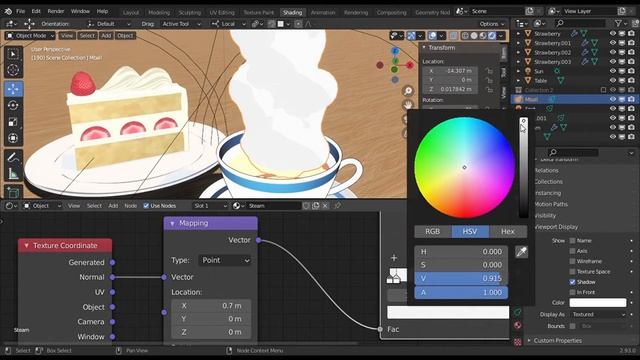Viewport: 640px width, 360px height.
Task: Activate the Scale tool in viewport toolbar
Action: tap(13, 122)
